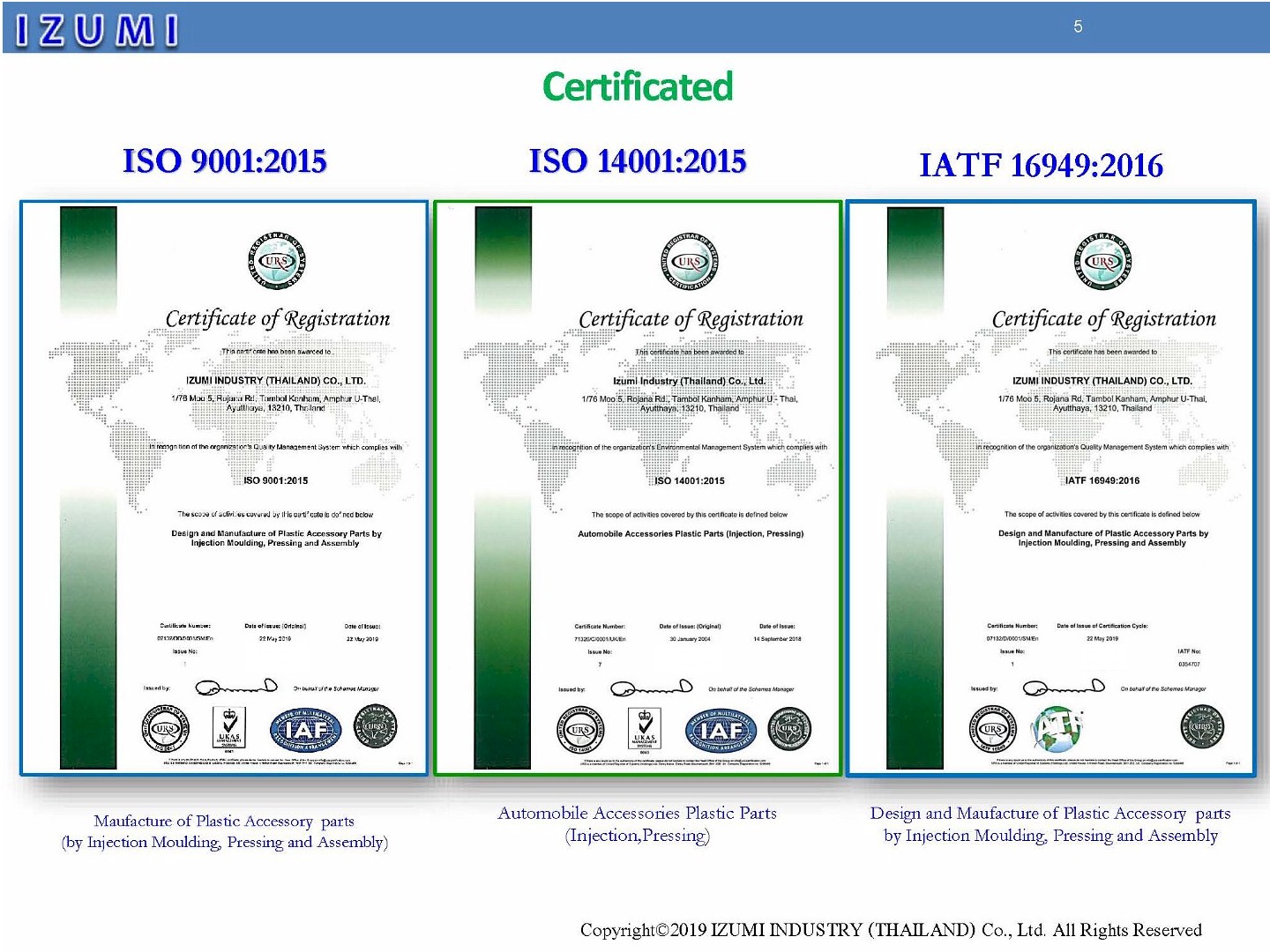Viewport: 1270px width, 952px height.
Task: Click slide page number 5
Action: tap(1078, 26)
